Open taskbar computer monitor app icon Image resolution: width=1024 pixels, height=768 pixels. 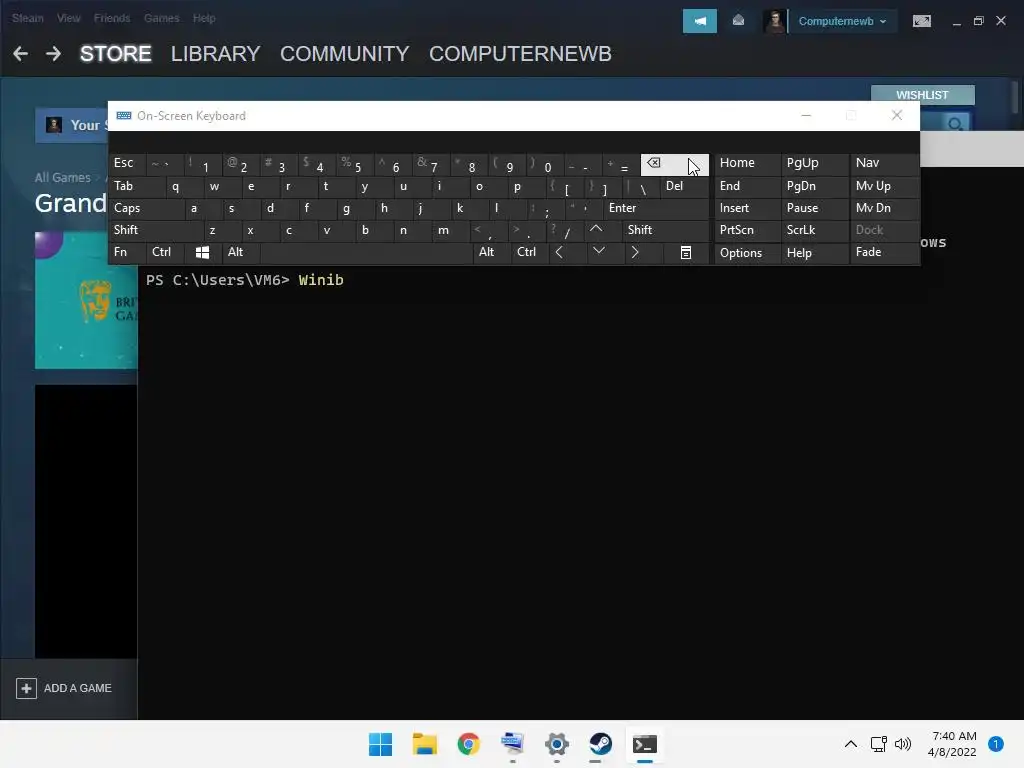click(x=513, y=744)
